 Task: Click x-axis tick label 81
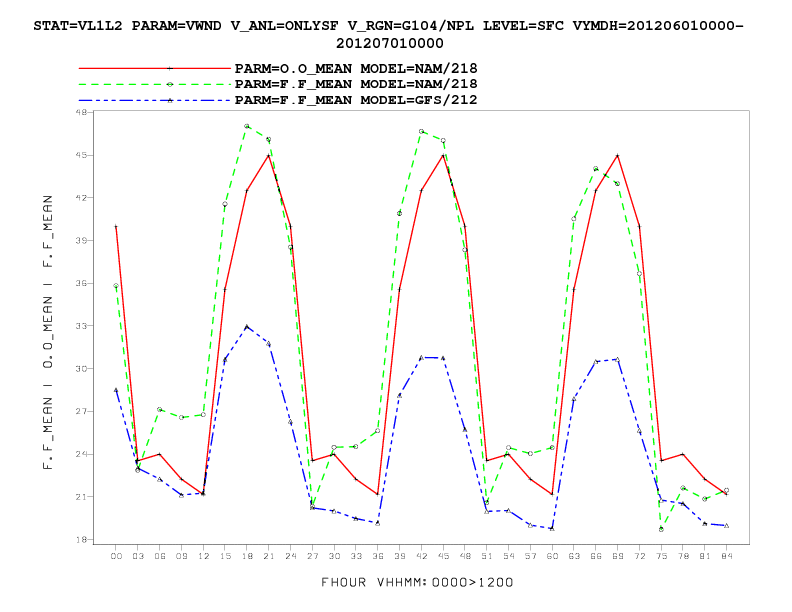tap(705, 556)
